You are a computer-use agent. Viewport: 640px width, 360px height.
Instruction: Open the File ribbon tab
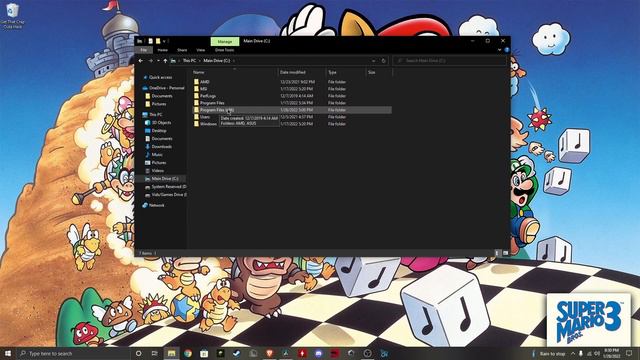tap(144, 50)
